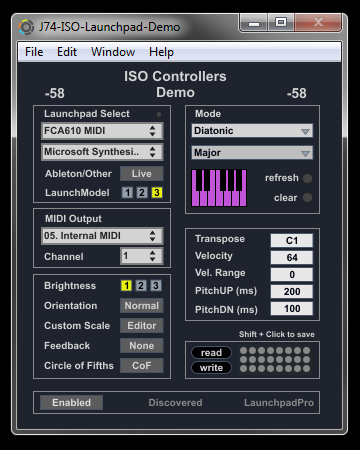Select first preset slot dot in grid
Screen dimensions: 360x450
coord(243,351)
